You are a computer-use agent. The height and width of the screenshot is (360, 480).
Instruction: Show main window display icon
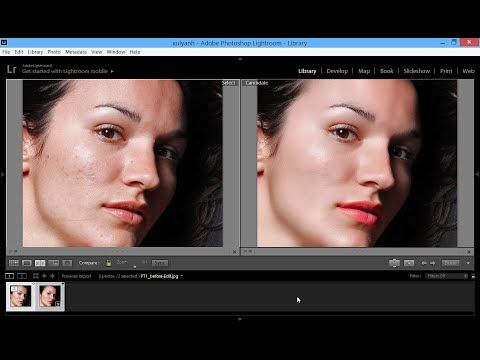coord(10,276)
